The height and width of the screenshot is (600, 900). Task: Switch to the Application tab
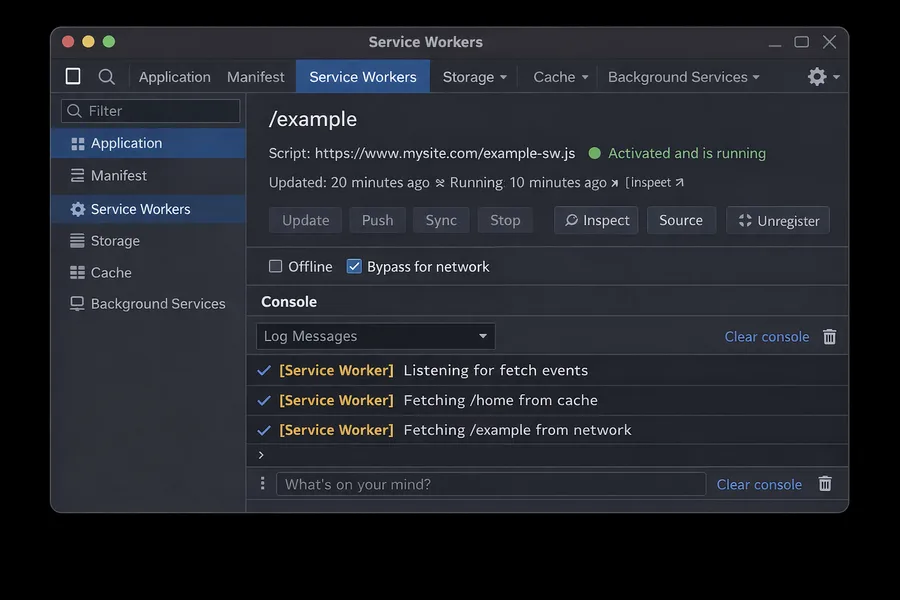[174, 77]
